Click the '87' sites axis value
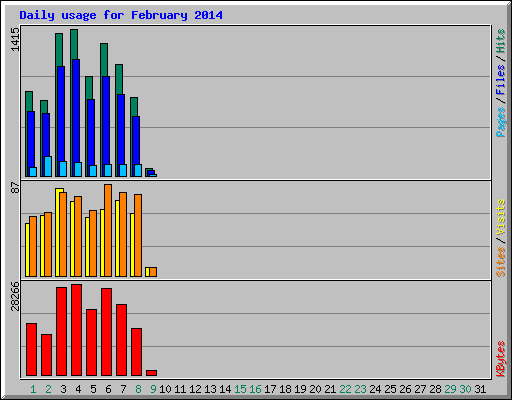 [x=15, y=188]
